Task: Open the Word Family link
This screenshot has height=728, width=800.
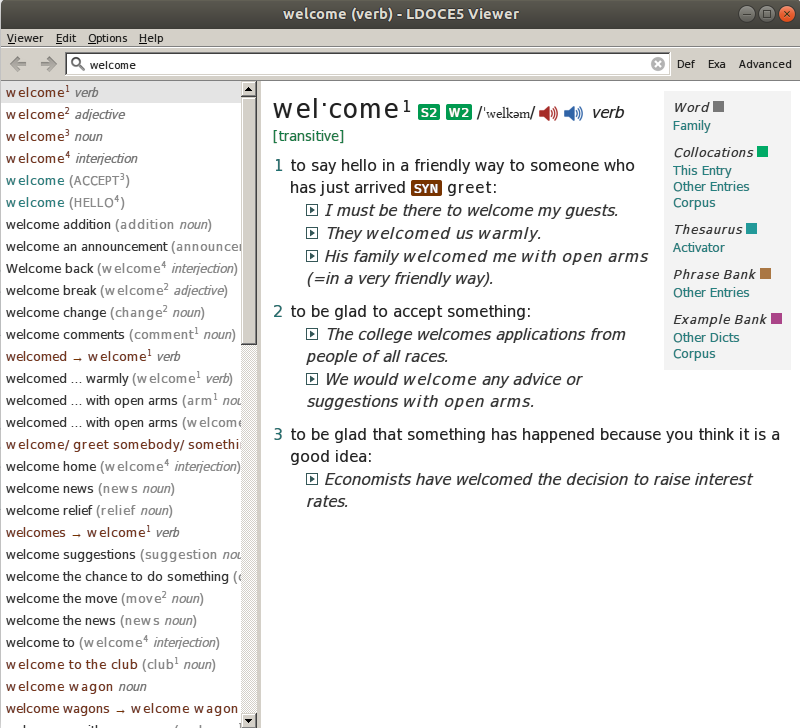Action: [691, 125]
